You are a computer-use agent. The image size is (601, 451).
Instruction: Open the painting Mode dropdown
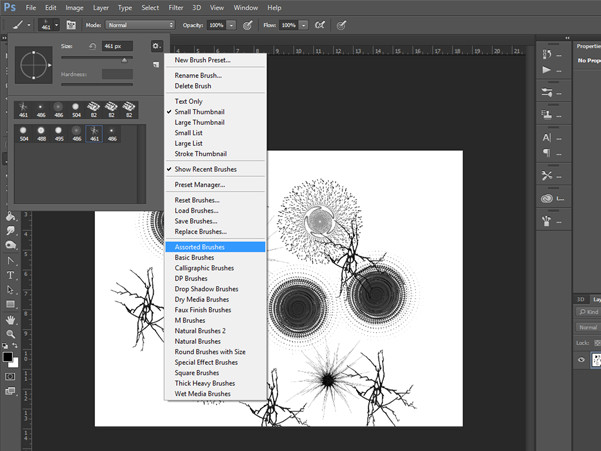140,25
